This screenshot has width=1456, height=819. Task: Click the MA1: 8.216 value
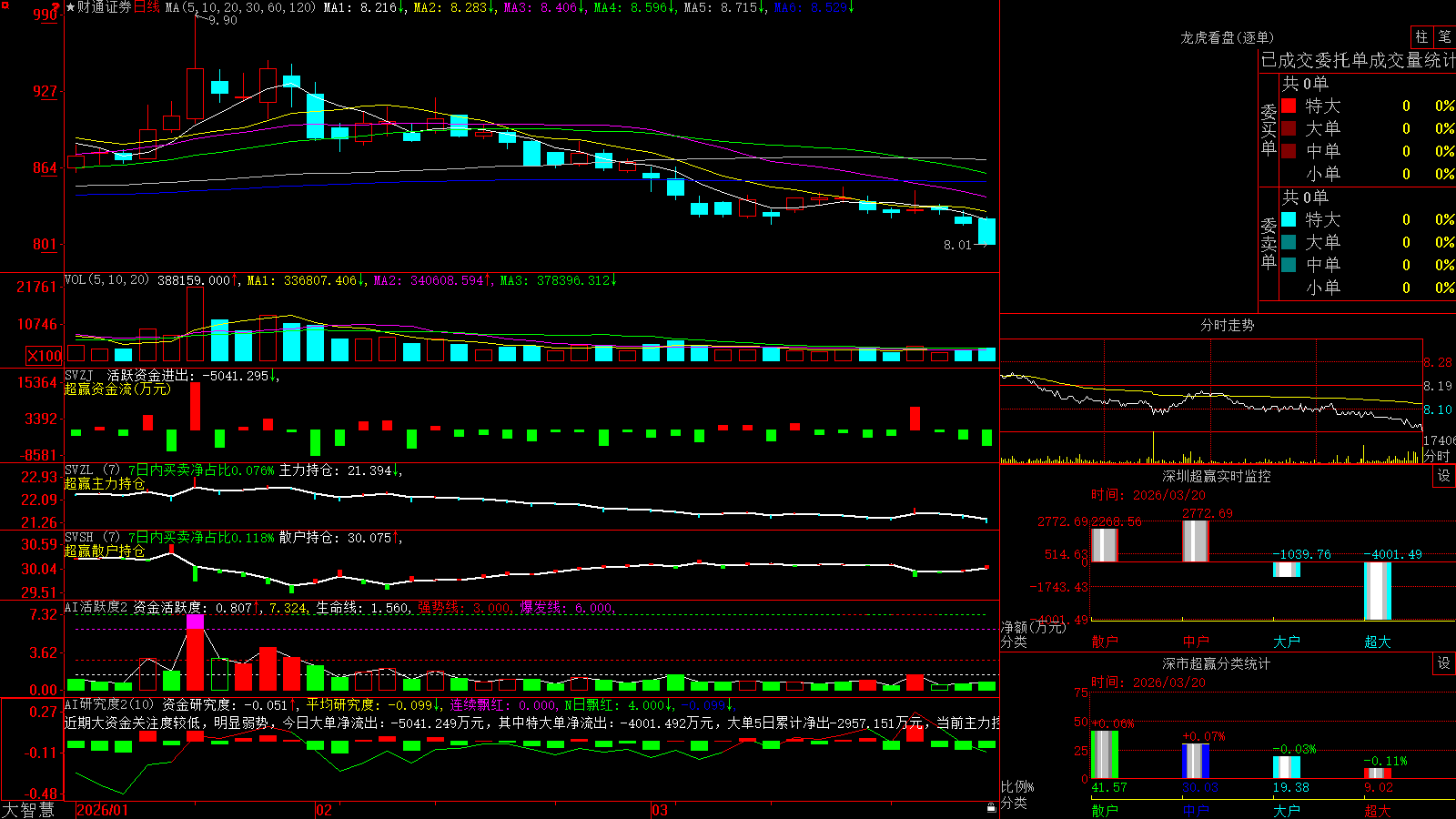point(364,7)
